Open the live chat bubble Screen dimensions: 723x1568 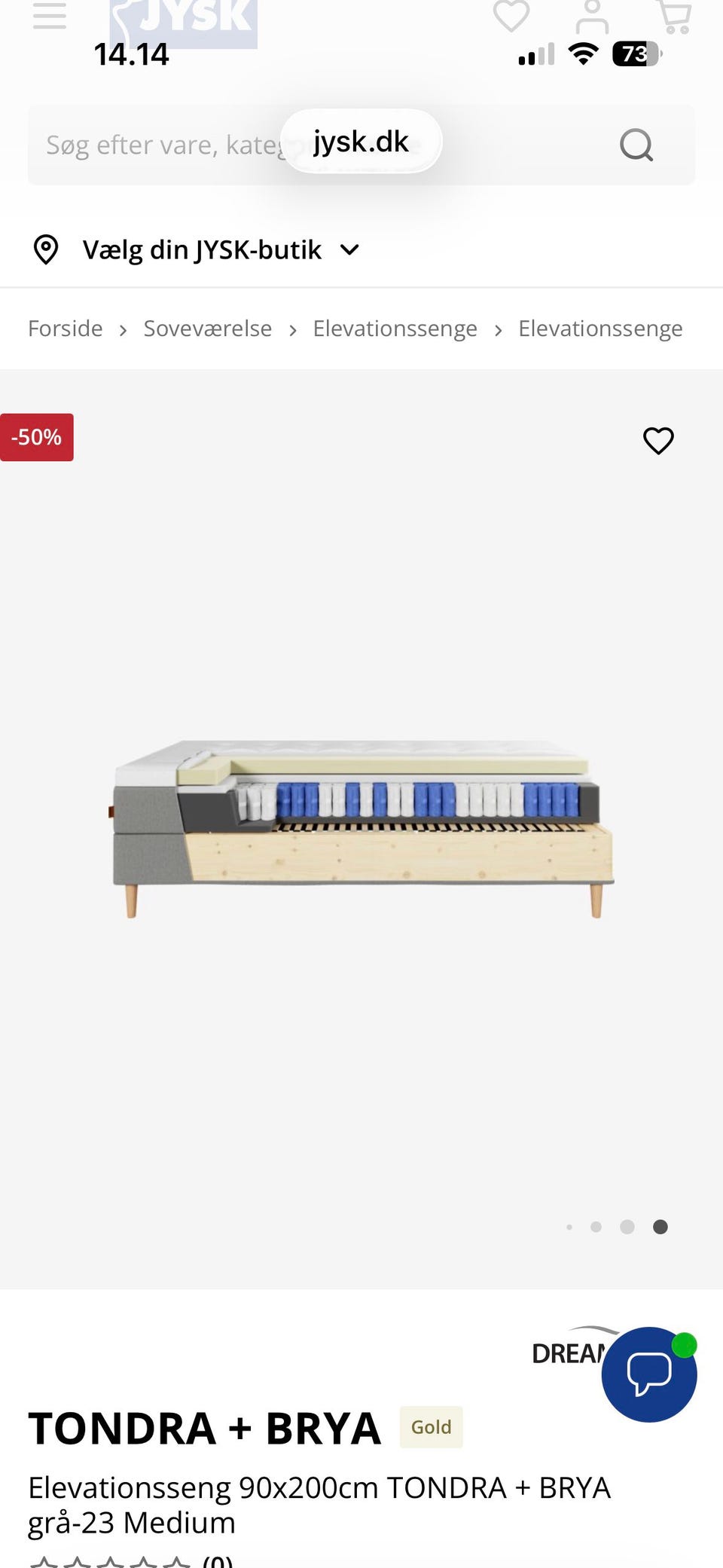click(649, 1374)
